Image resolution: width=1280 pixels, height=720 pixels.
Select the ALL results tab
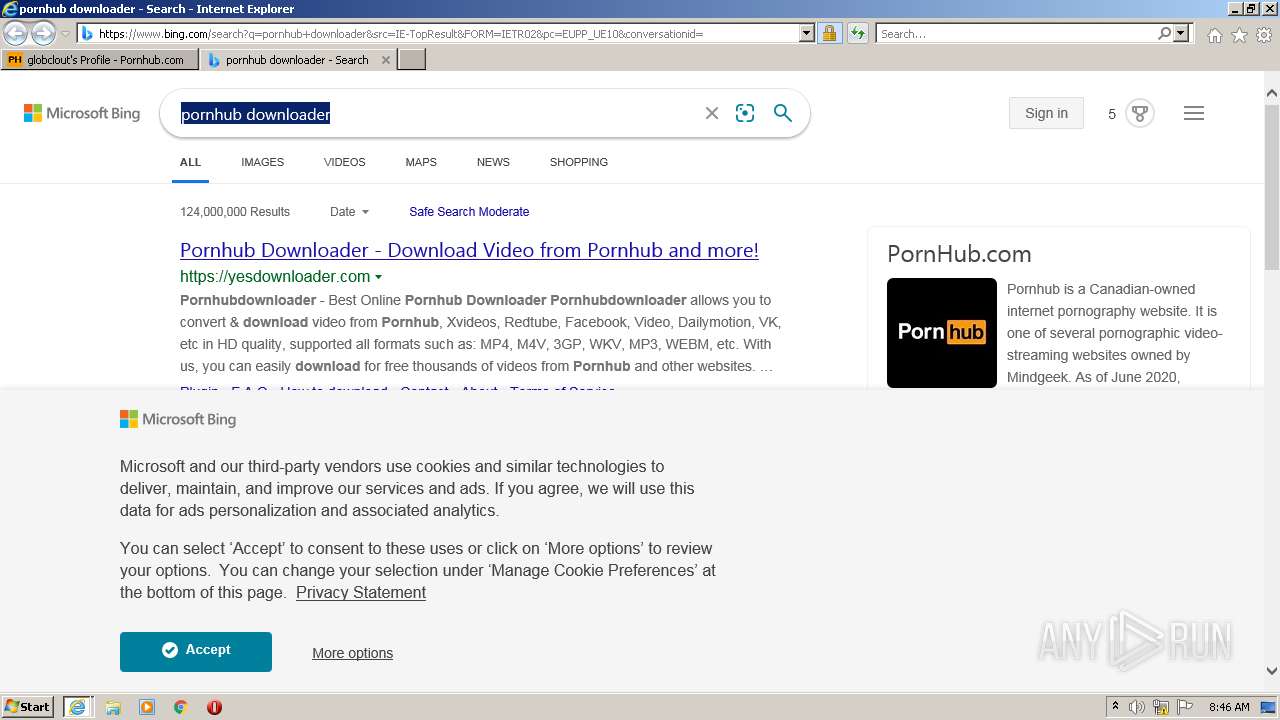[190, 162]
